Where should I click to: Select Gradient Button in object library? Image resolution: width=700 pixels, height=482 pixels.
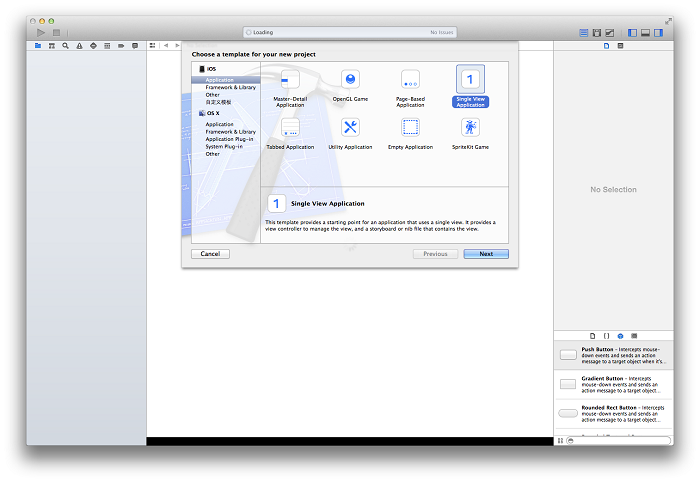click(613, 384)
